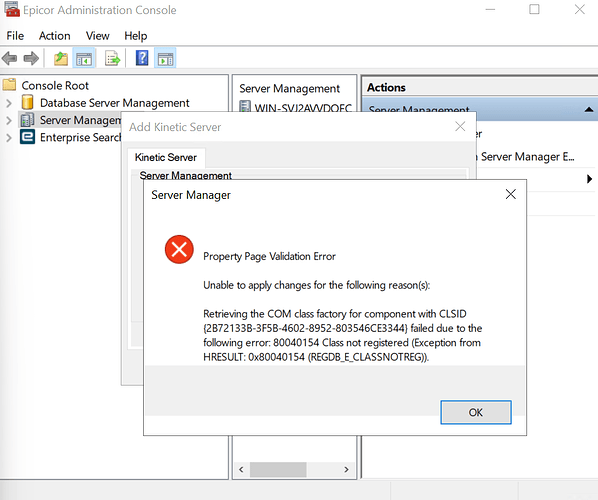Expand Database Server Management node
Viewport: 598px width, 500px height.
[9, 103]
